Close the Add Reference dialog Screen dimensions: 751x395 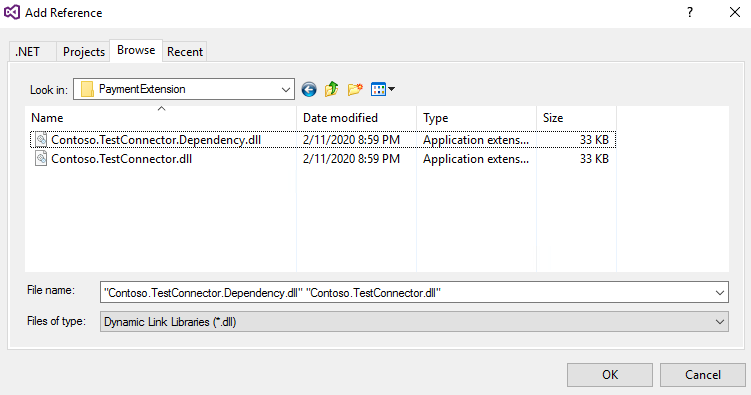pos(735,12)
